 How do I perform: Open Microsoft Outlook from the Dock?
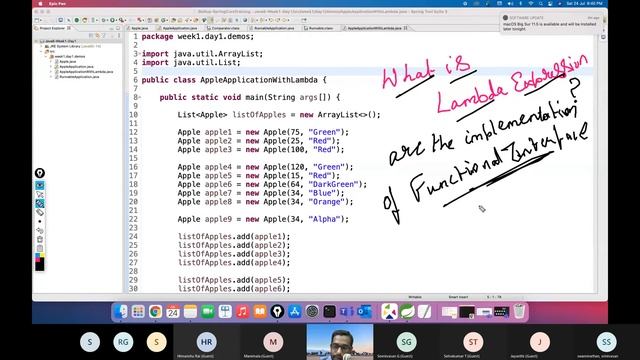364,312
